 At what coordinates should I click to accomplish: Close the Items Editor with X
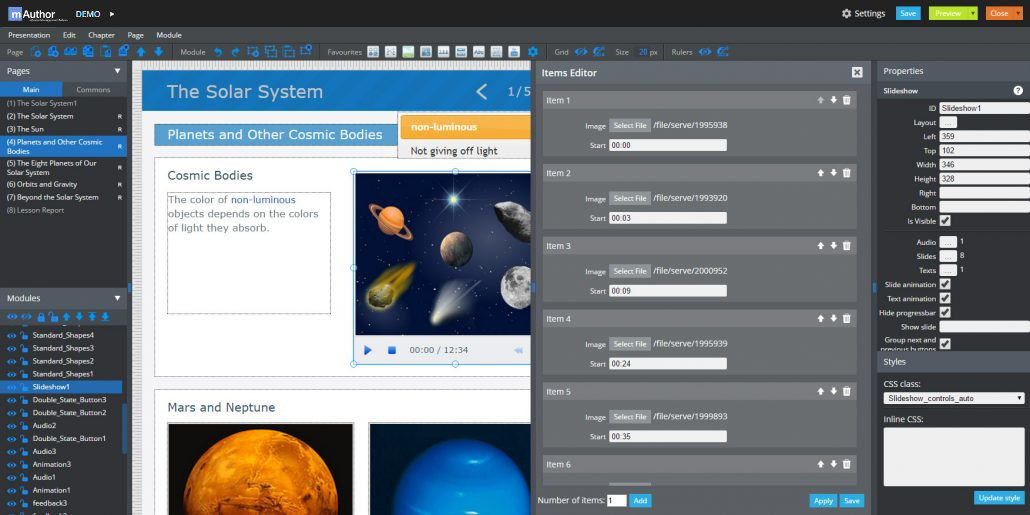tap(857, 72)
